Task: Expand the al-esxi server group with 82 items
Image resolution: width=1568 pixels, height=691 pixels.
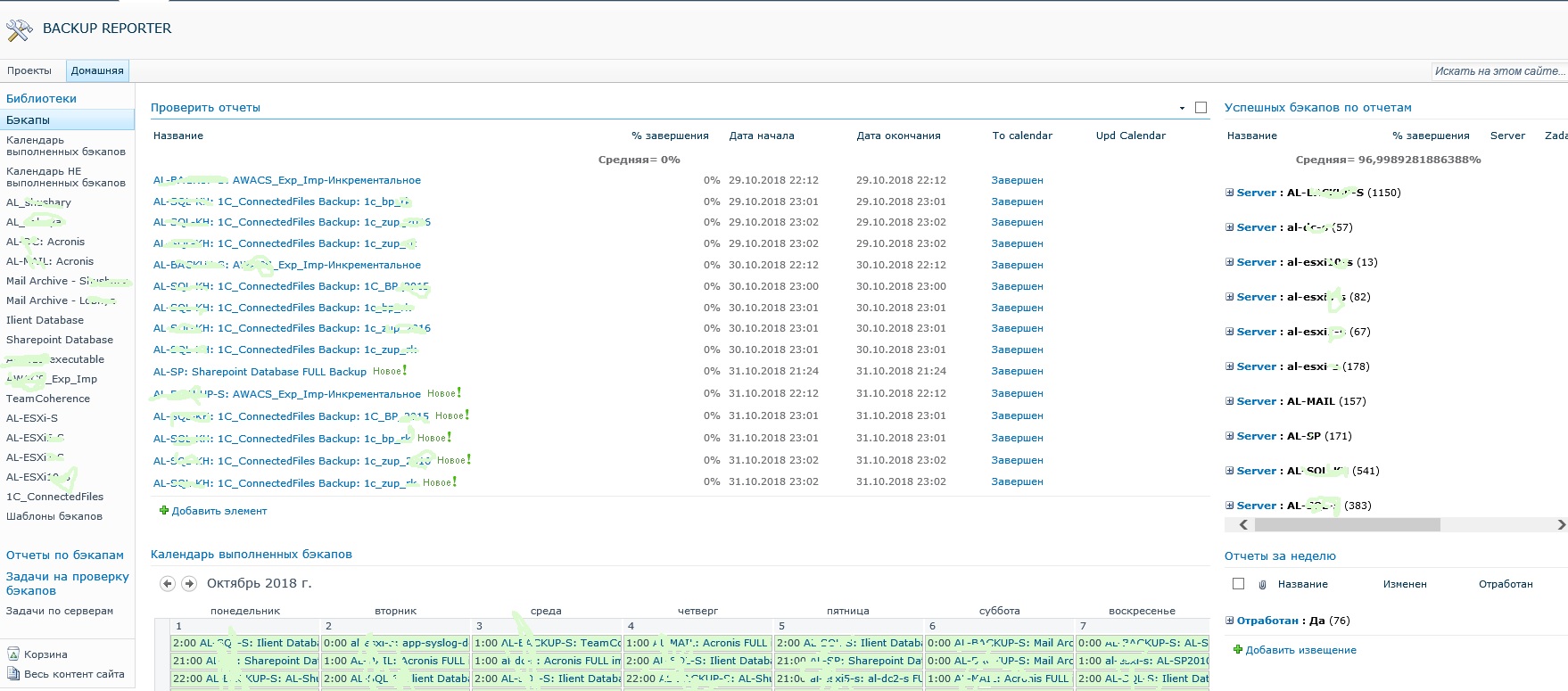Action: 1230,297
